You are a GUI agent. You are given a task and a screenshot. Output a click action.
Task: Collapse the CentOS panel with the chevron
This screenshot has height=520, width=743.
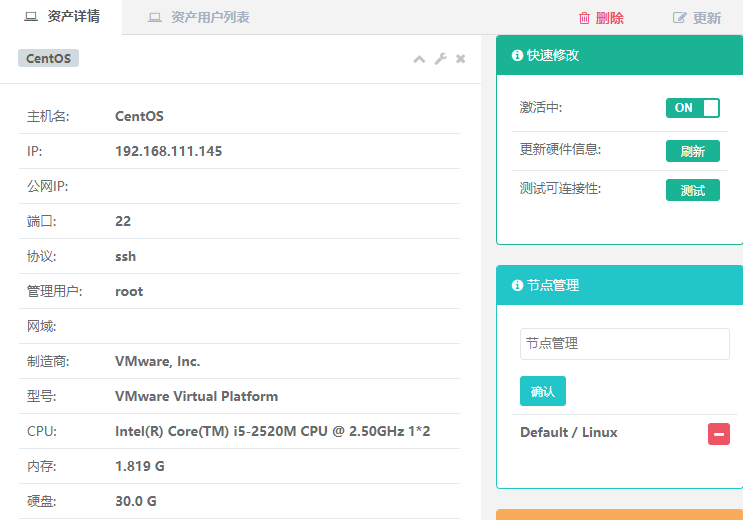[419, 59]
